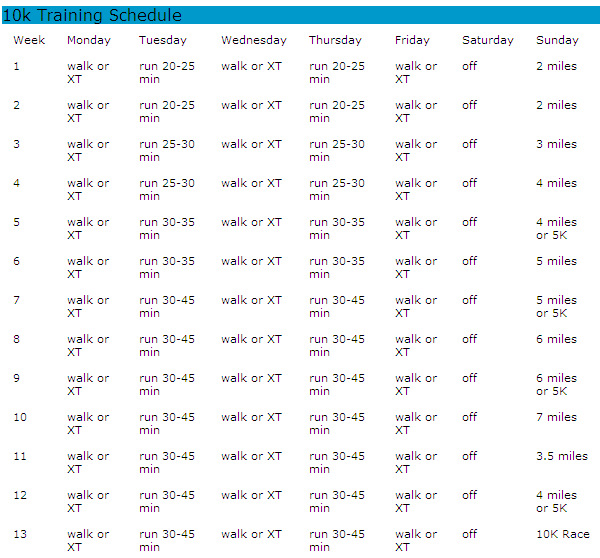Select the 'Sunday' column header
This screenshot has height=558, width=600.
click(557, 41)
